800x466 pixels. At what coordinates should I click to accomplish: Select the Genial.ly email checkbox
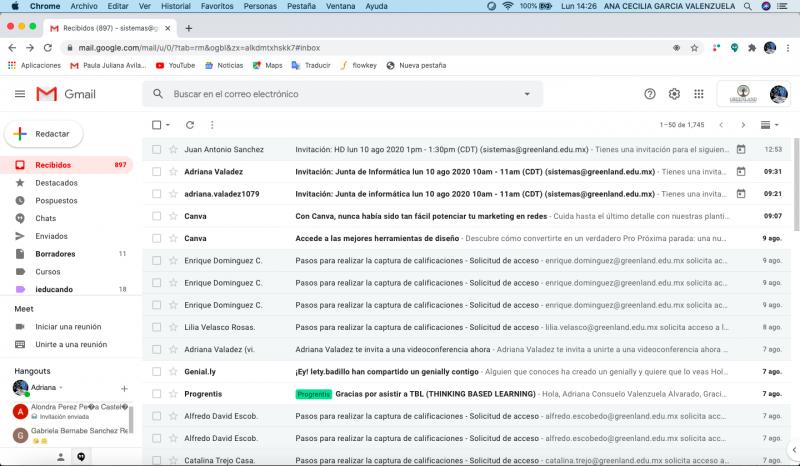156,371
